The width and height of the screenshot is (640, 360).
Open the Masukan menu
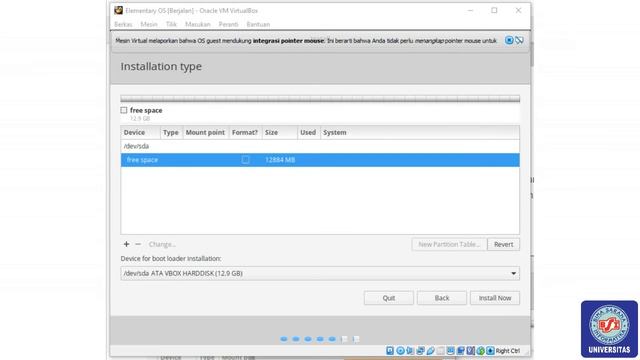(x=198, y=24)
